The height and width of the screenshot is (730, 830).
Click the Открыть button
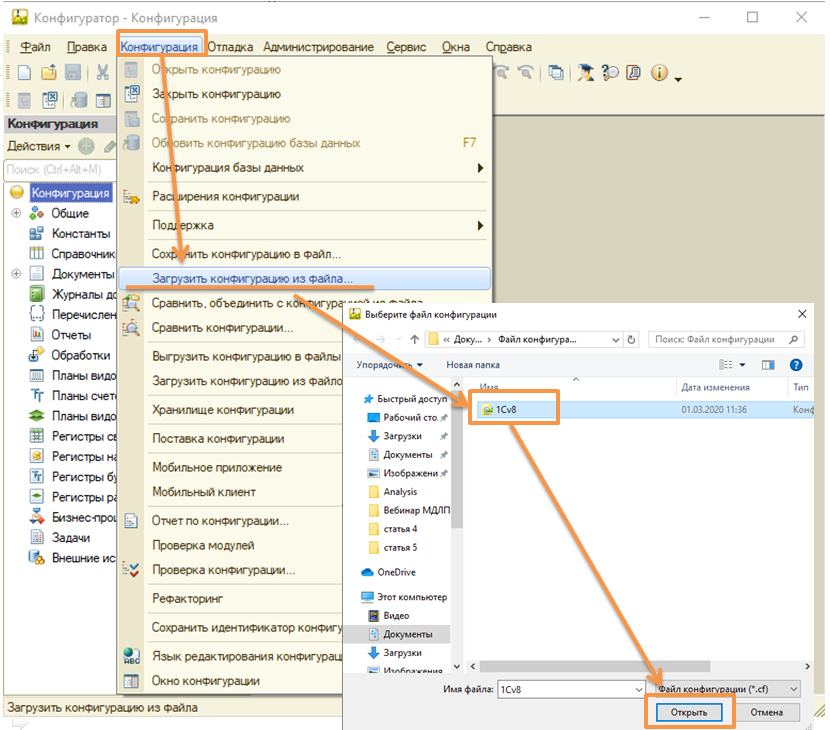pyautogui.click(x=688, y=713)
